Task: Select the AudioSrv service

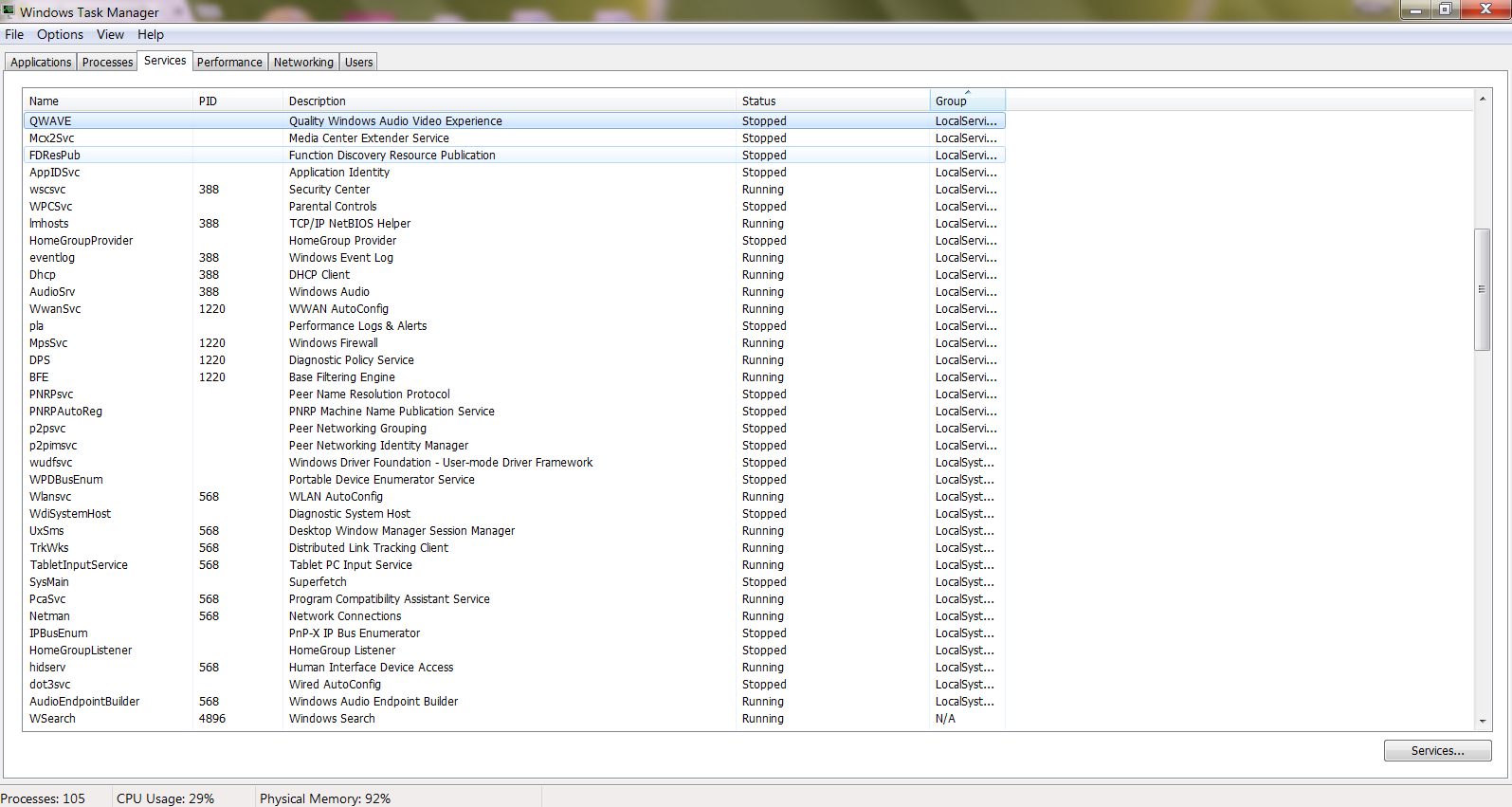Action: click(514, 291)
